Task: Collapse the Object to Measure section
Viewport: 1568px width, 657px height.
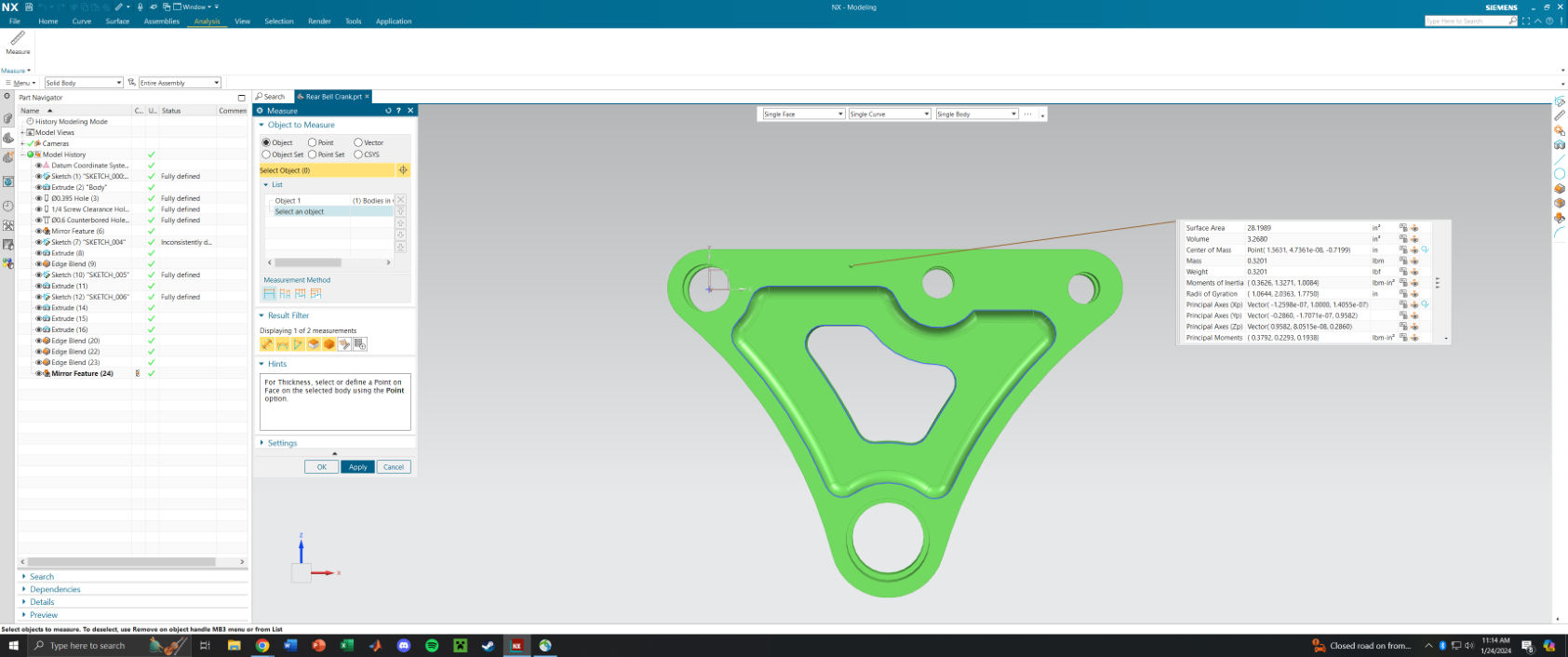Action: [x=261, y=125]
